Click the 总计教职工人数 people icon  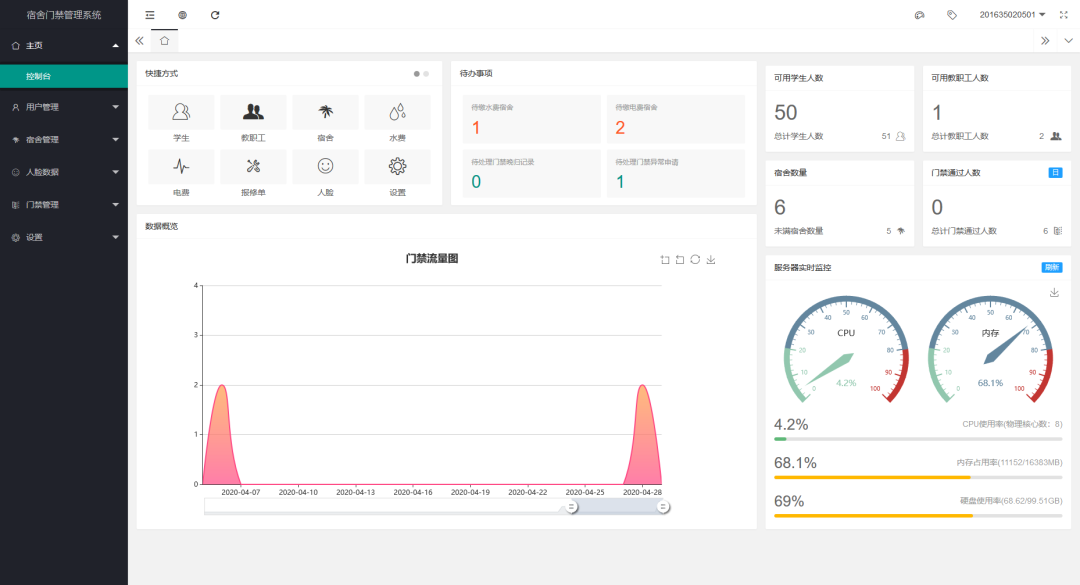click(1056, 136)
